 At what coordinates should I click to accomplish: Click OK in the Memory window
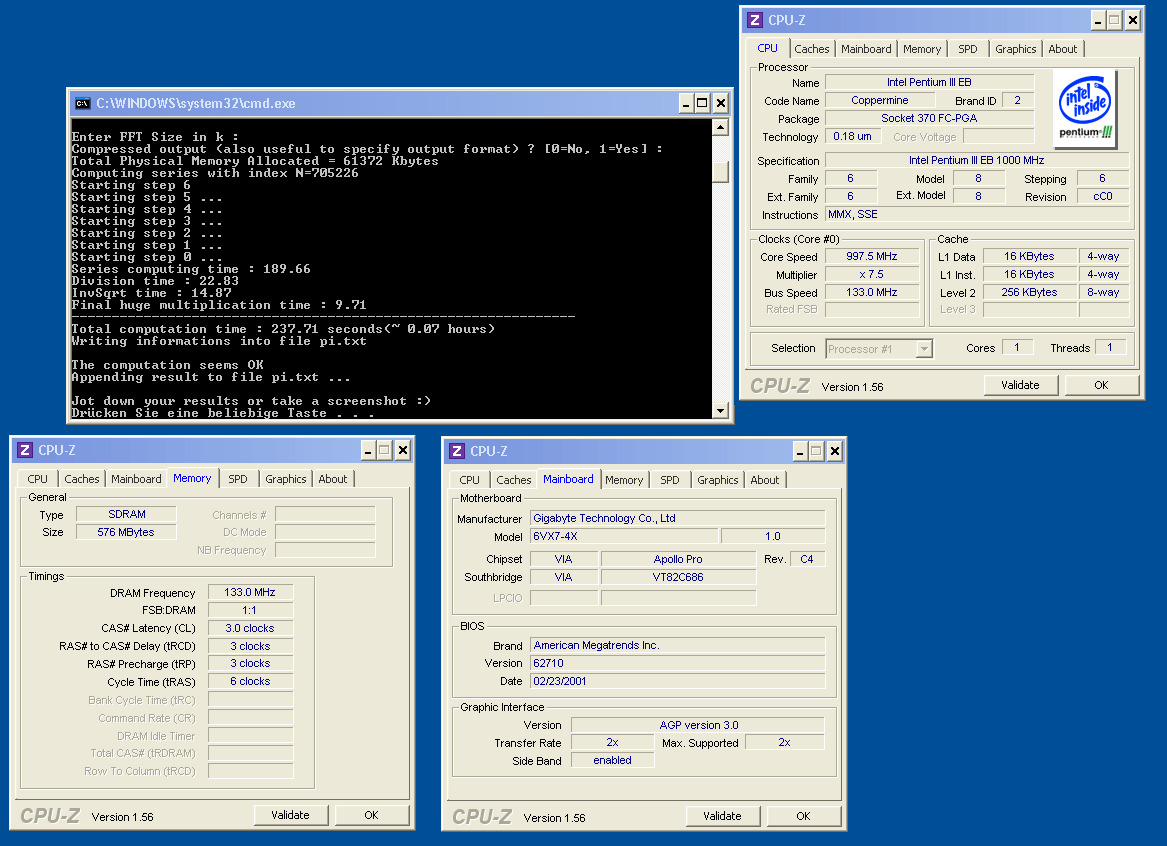pos(371,815)
